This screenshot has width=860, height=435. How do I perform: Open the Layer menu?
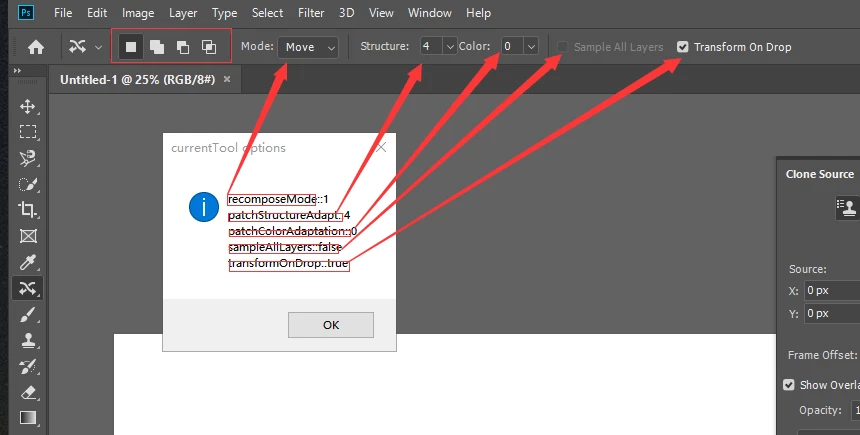coord(183,13)
